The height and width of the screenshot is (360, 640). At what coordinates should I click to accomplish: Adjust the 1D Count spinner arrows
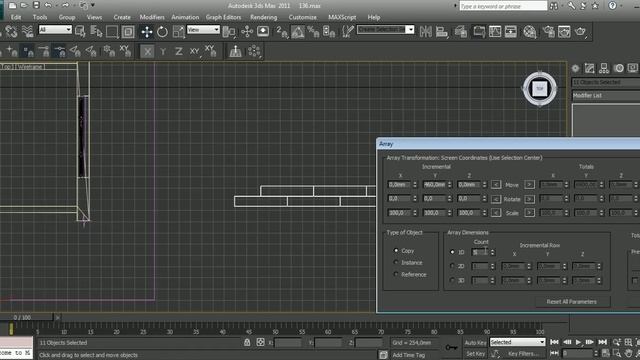pos(492,253)
